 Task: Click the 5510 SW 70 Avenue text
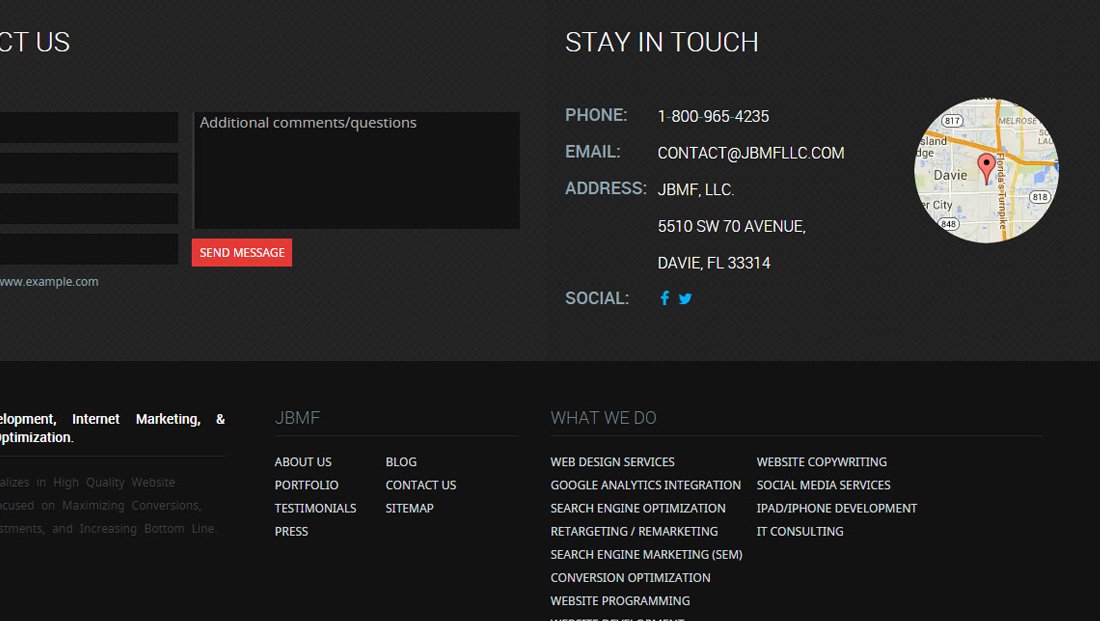[732, 226]
